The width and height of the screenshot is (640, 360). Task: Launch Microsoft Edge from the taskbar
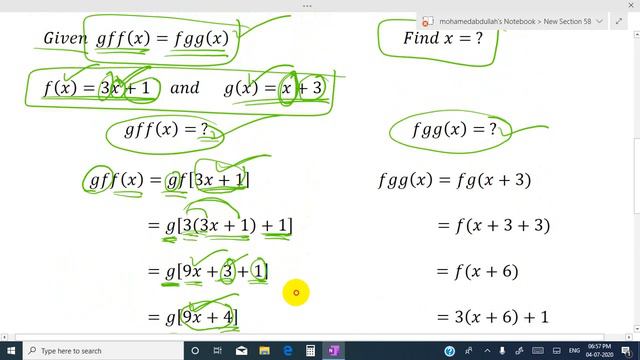point(288,351)
